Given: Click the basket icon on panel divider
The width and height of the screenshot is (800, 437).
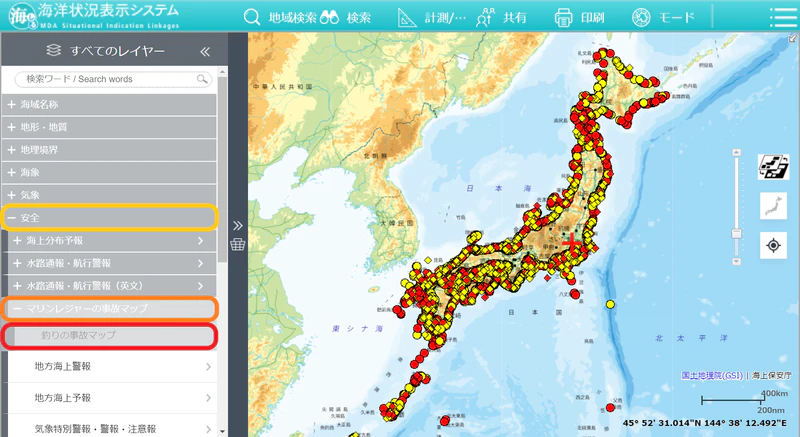Looking at the screenshot, I should tap(238, 244).
